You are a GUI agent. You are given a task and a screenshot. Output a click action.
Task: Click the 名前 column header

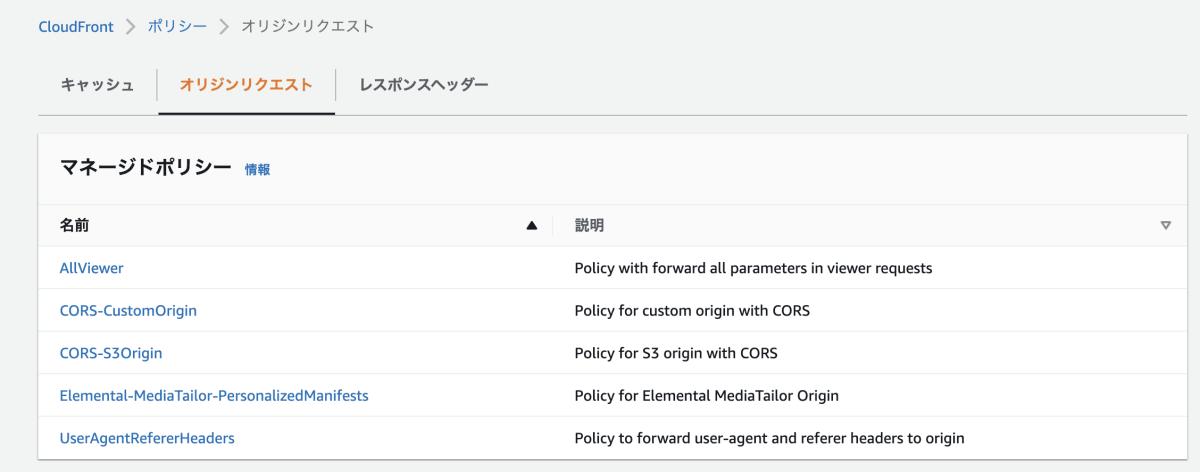(x=75, y=226)
